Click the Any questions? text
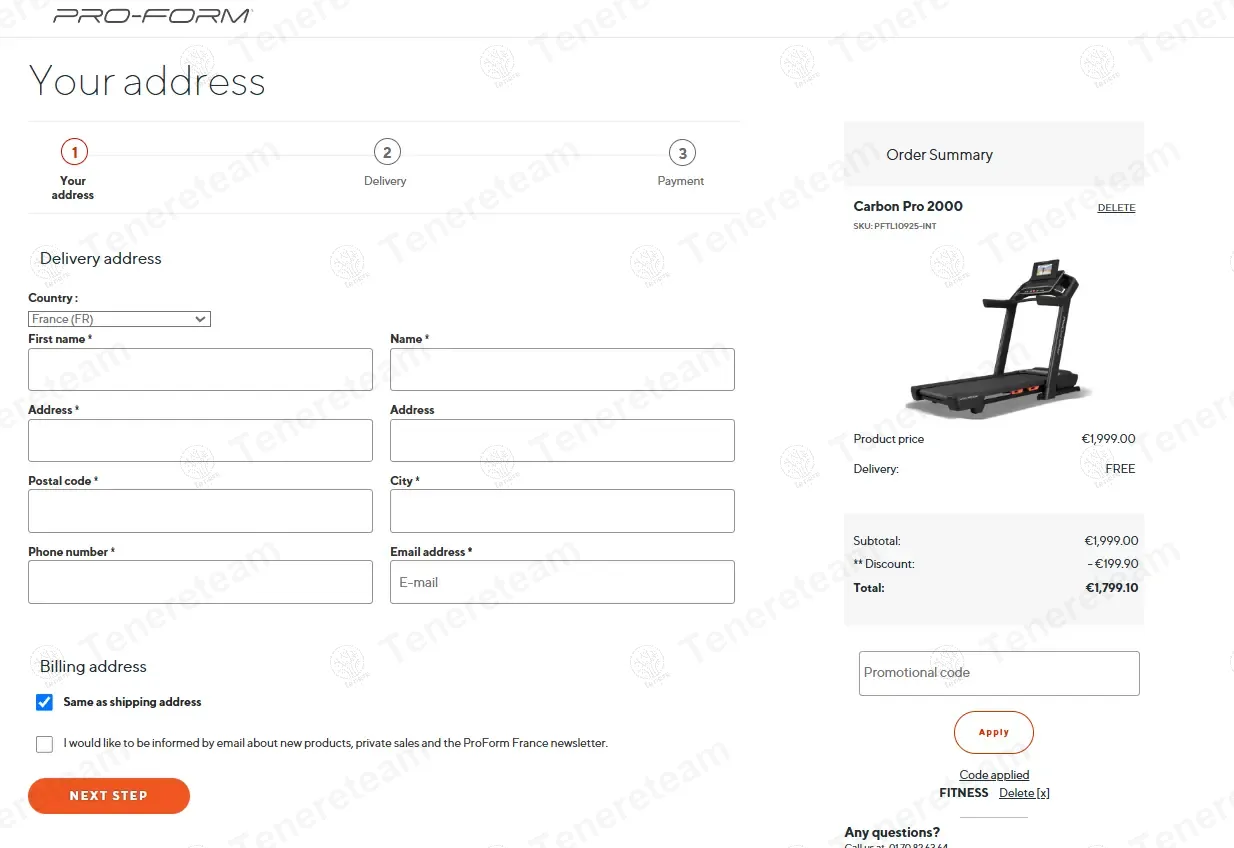 point(892,832)
